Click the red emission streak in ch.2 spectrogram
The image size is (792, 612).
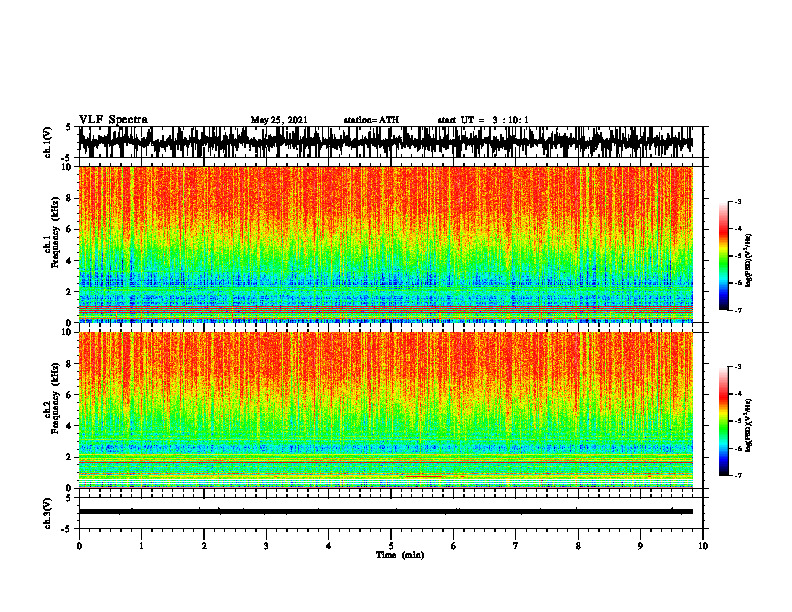click(x=423, y=476)
